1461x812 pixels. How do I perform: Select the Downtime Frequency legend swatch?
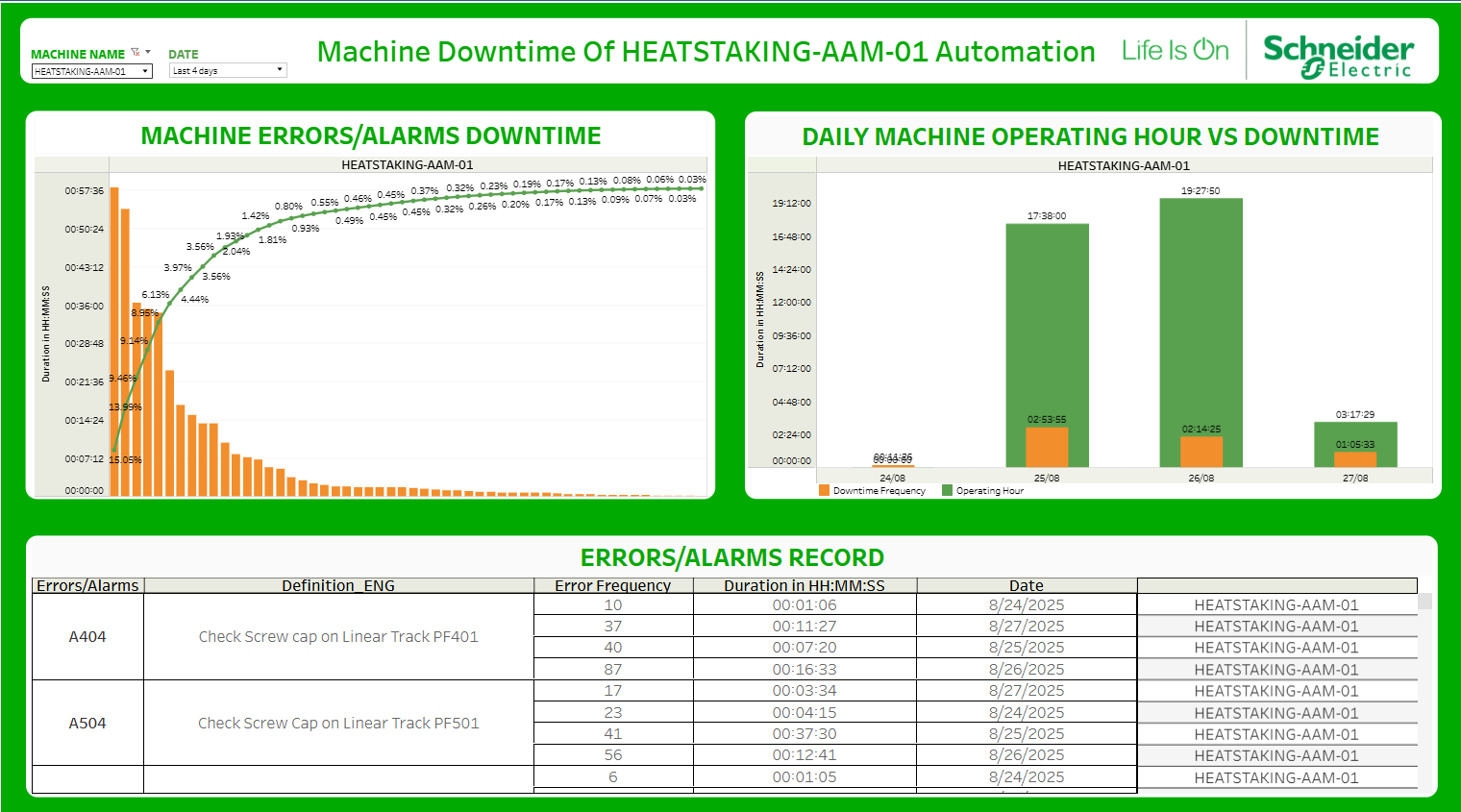824,490
